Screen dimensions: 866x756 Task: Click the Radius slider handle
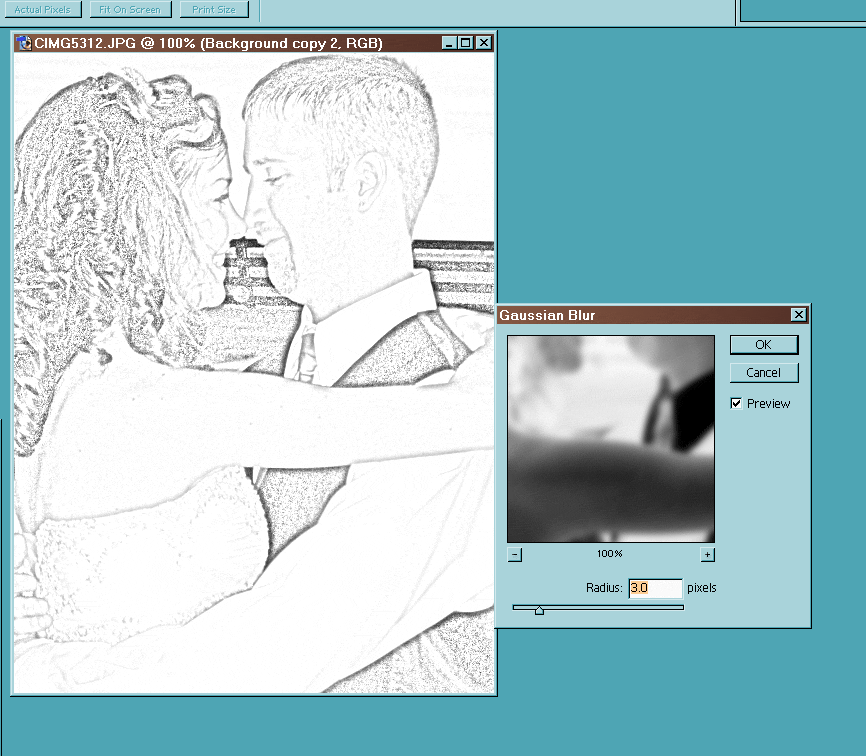click(539, 609)
